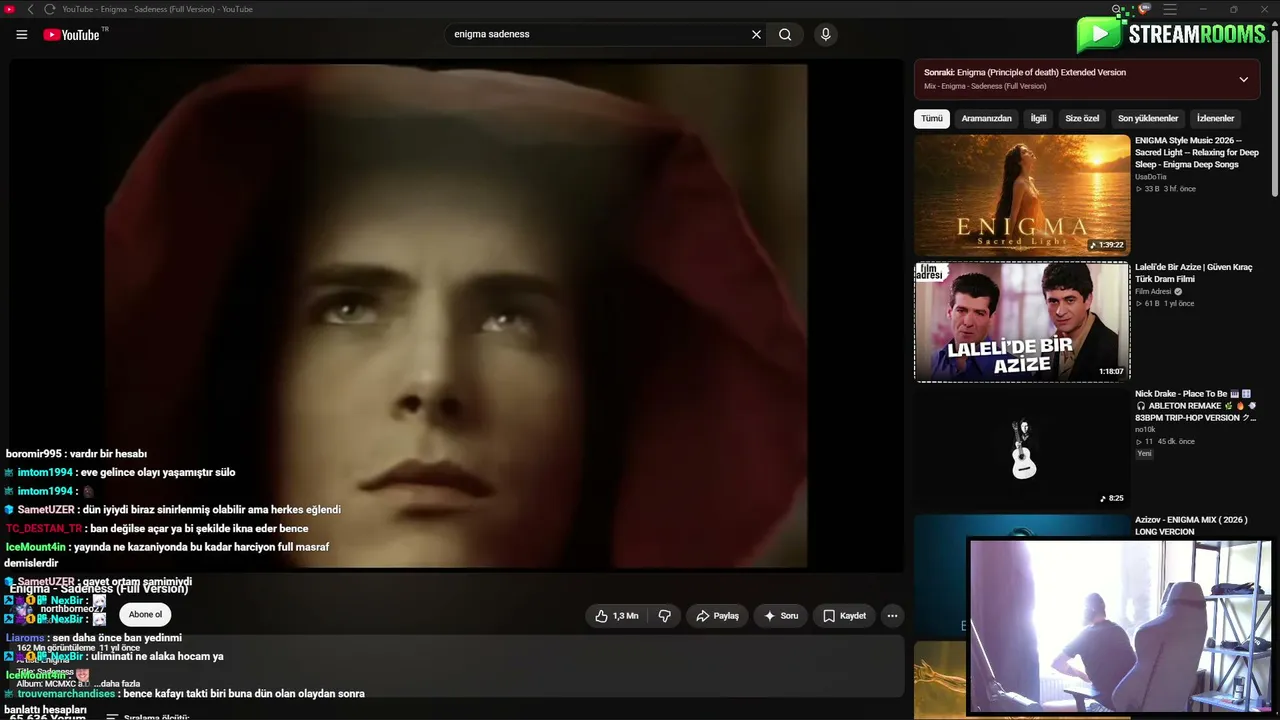Open the 'Soru' ask button
The width and height of the screenshot is (1280, 720).
pos(781,616)
